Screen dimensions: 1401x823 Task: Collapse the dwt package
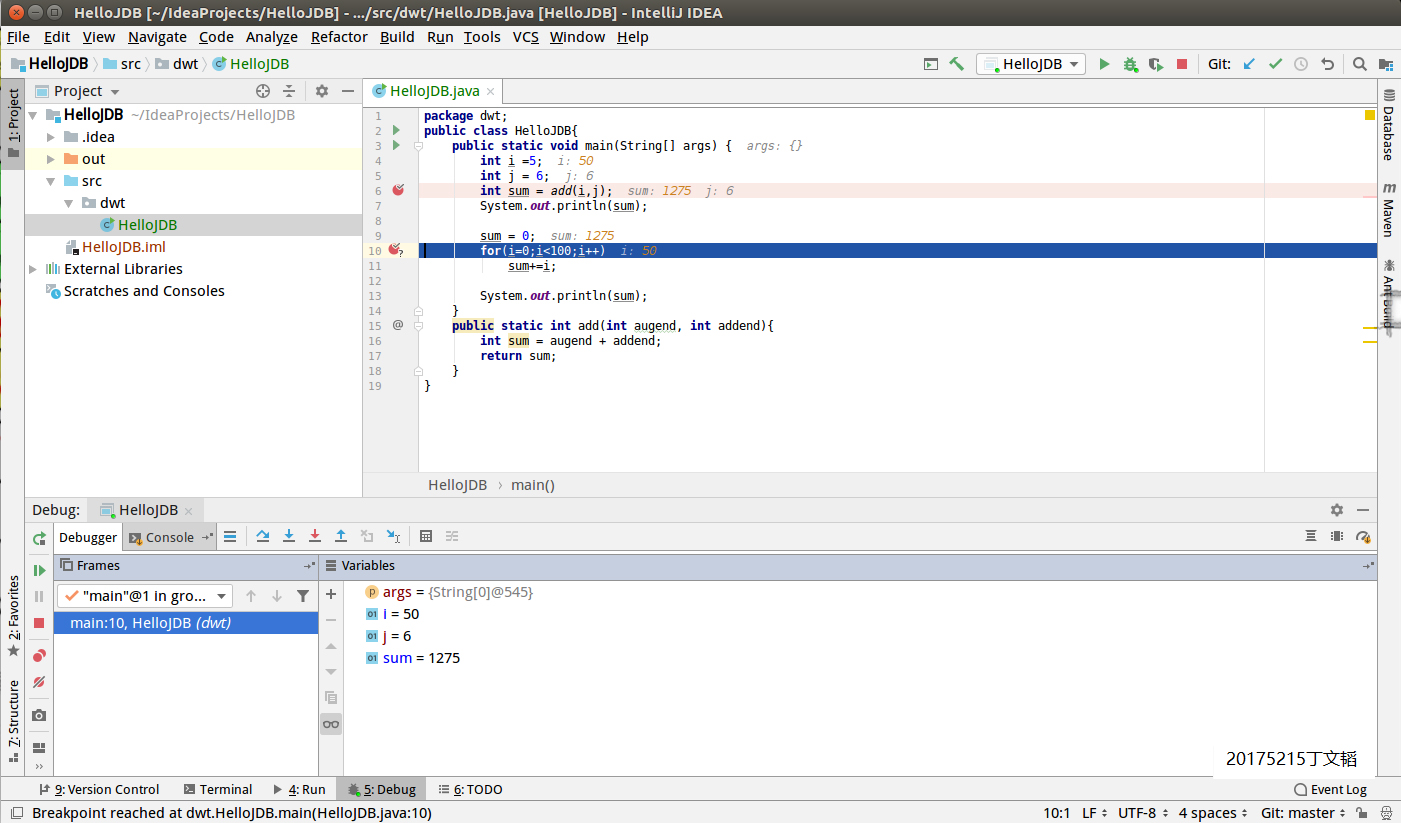click(x=69, y=203)
